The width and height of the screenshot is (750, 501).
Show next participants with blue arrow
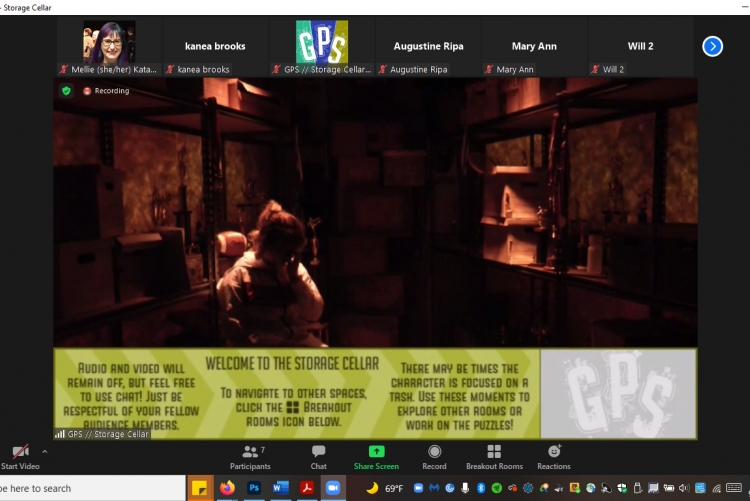pos(712,46)
